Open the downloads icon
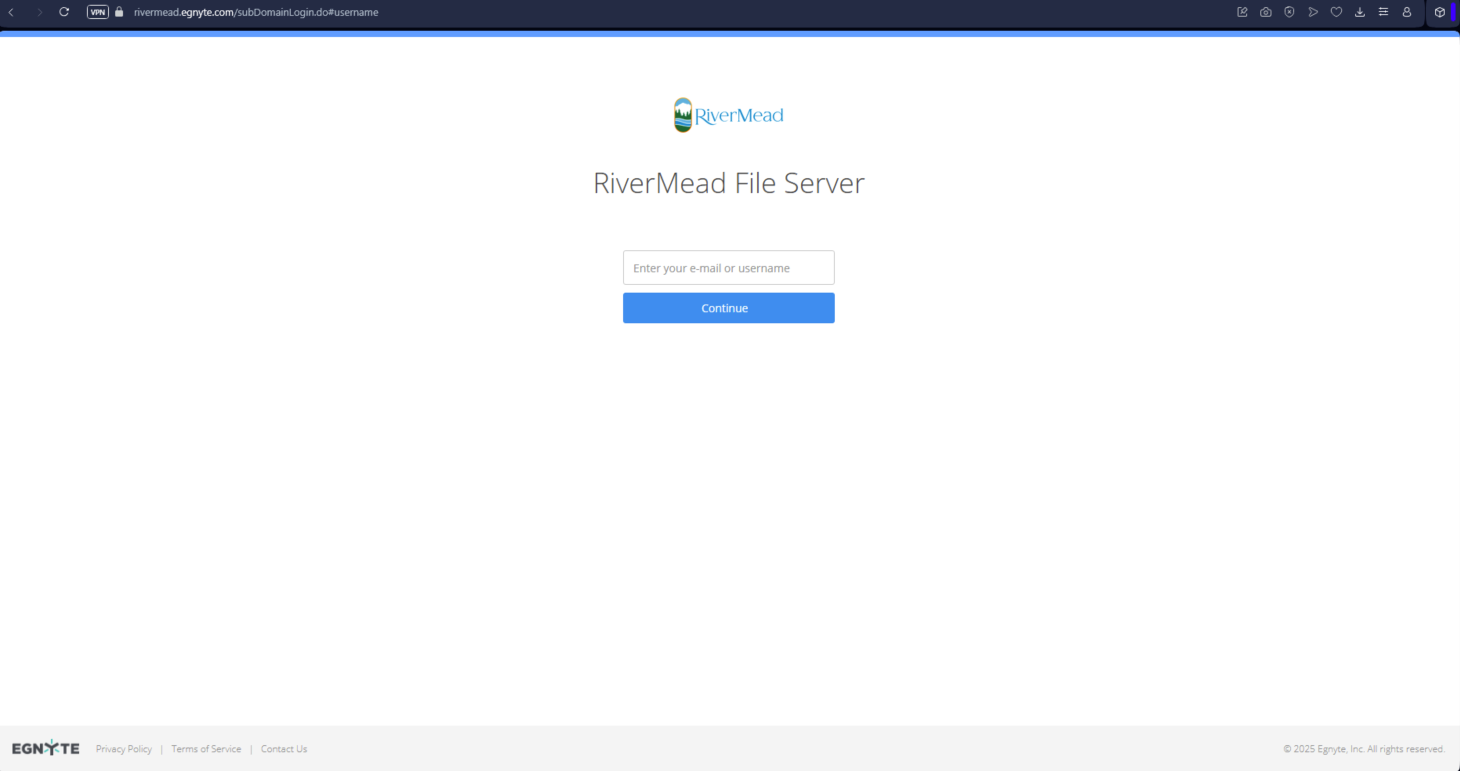The height and width of the screenshot is (771, 1460). (1360, 12)
